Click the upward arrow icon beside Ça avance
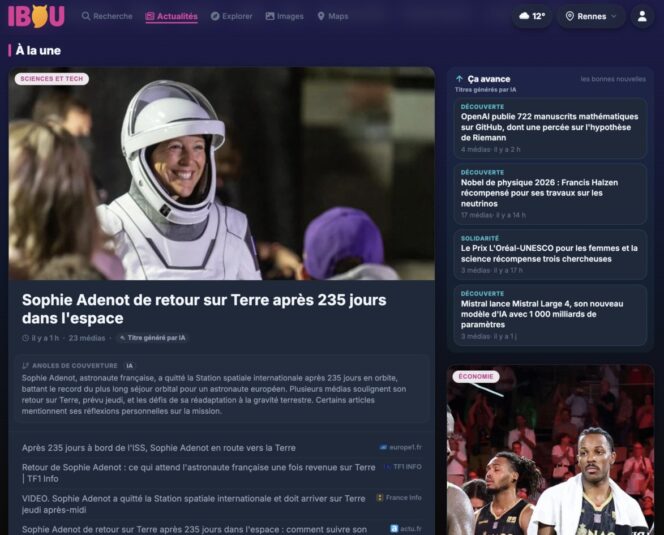This screenshot has width=664, height=535. 459,79
